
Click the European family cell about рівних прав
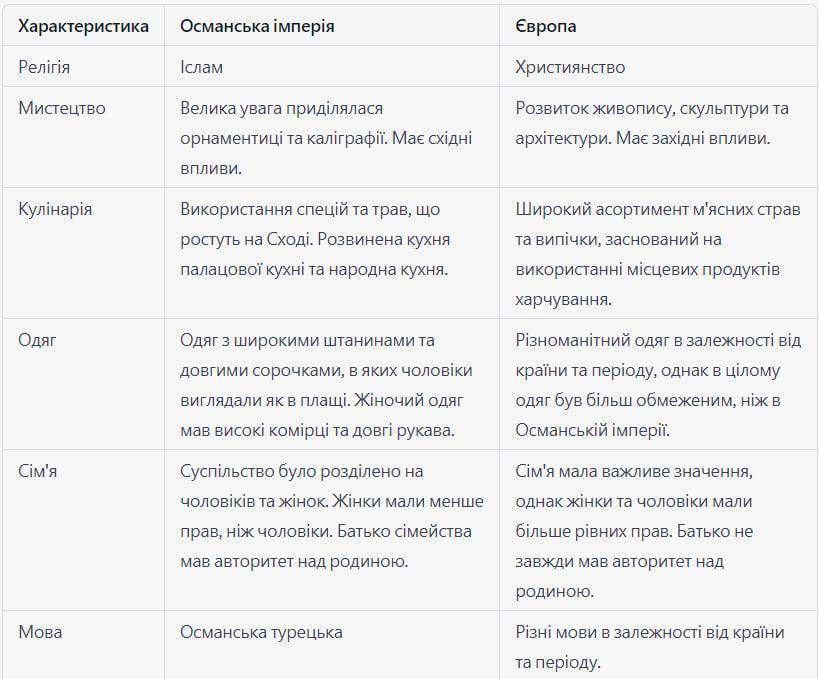pos(634,531)
